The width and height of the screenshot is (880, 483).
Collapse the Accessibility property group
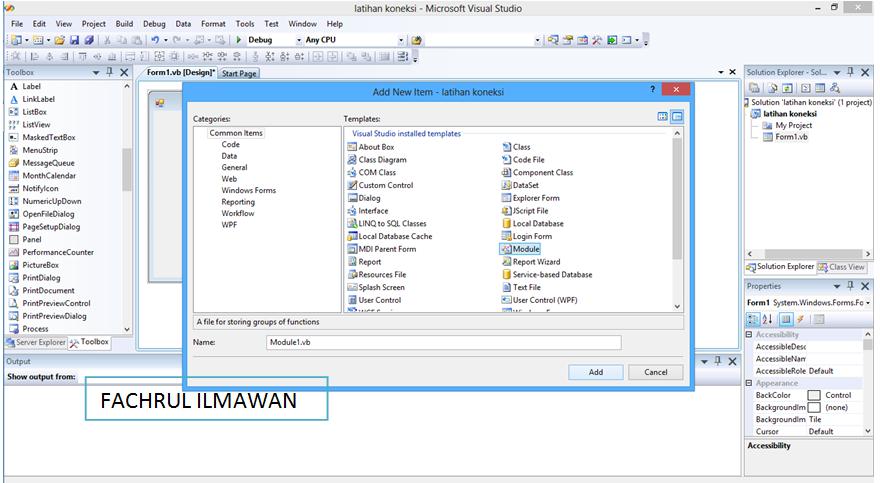(749, 334)
